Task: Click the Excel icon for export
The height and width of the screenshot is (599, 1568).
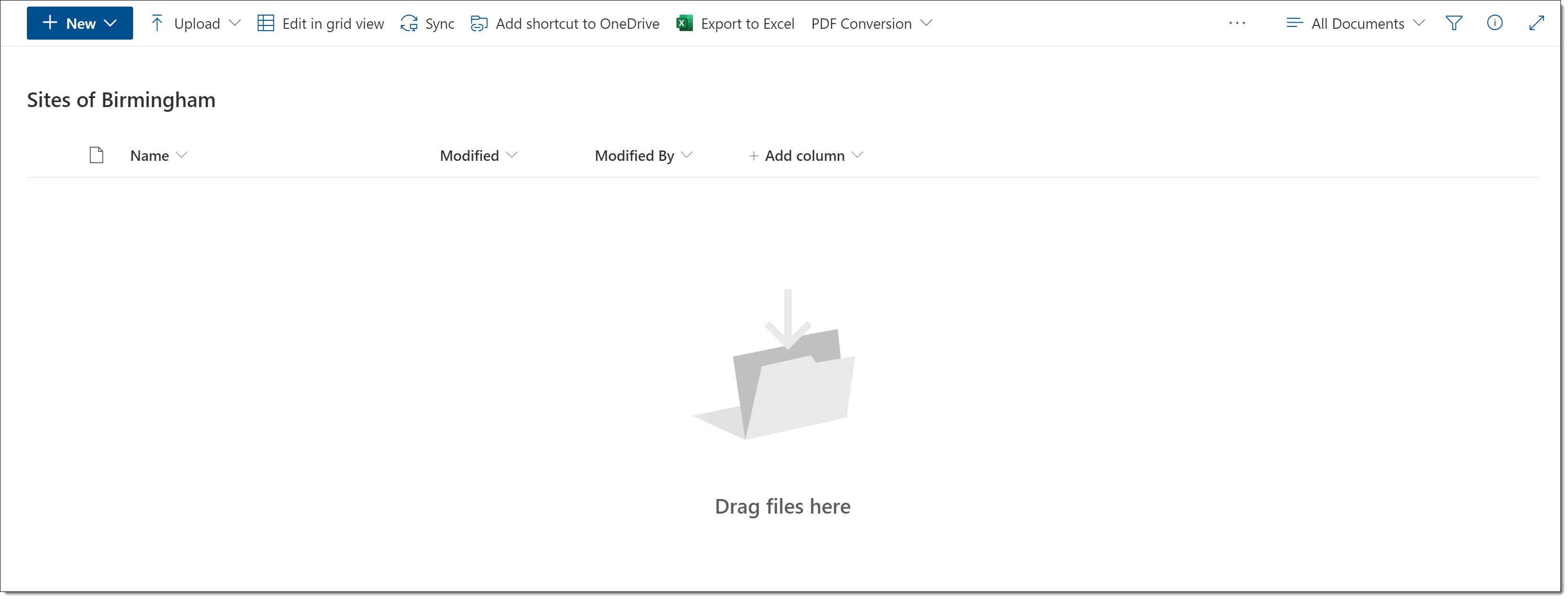Action: (x=684, y=24)
